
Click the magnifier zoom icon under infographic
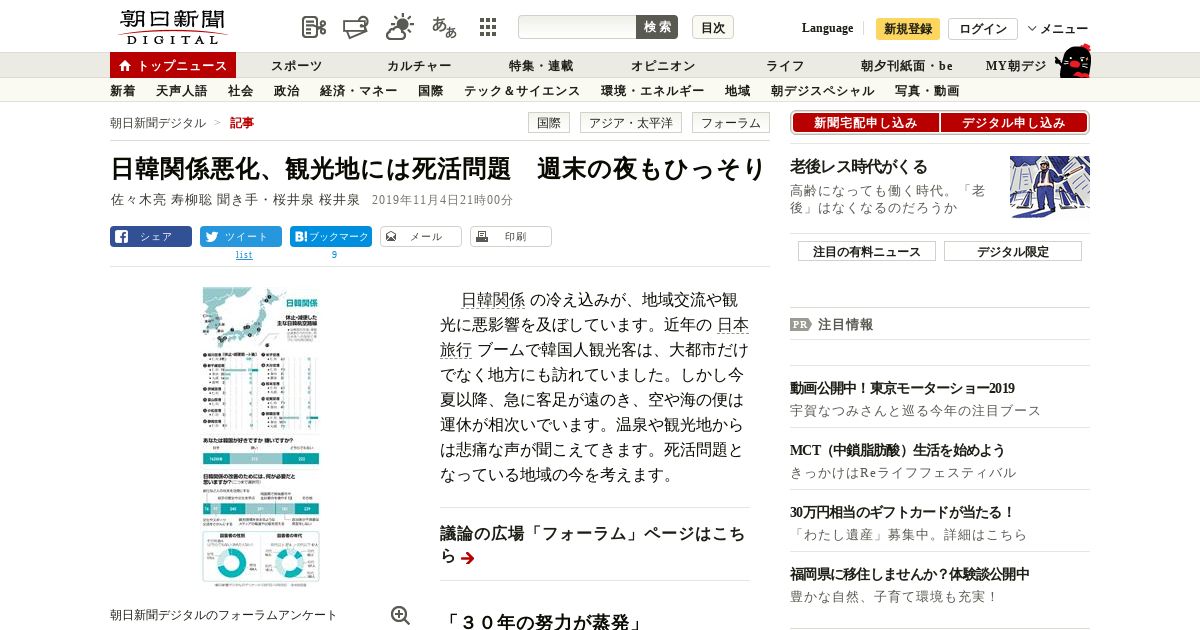400,615
